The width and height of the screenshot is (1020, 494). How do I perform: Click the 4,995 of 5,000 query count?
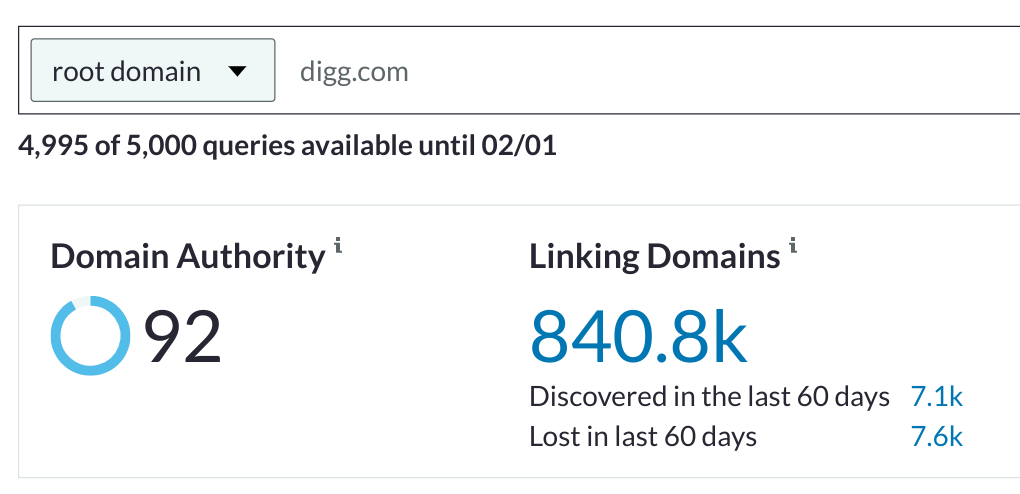(x=107, y=146)
